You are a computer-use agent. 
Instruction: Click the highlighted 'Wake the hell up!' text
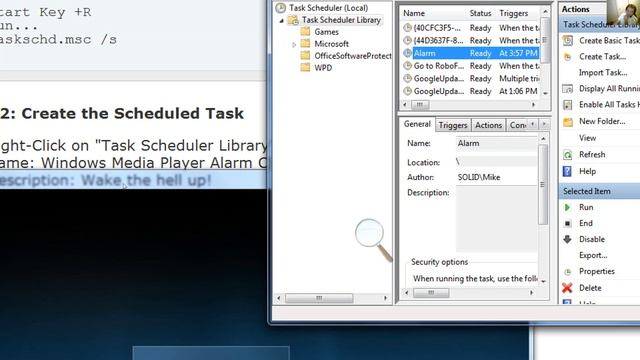146,180
